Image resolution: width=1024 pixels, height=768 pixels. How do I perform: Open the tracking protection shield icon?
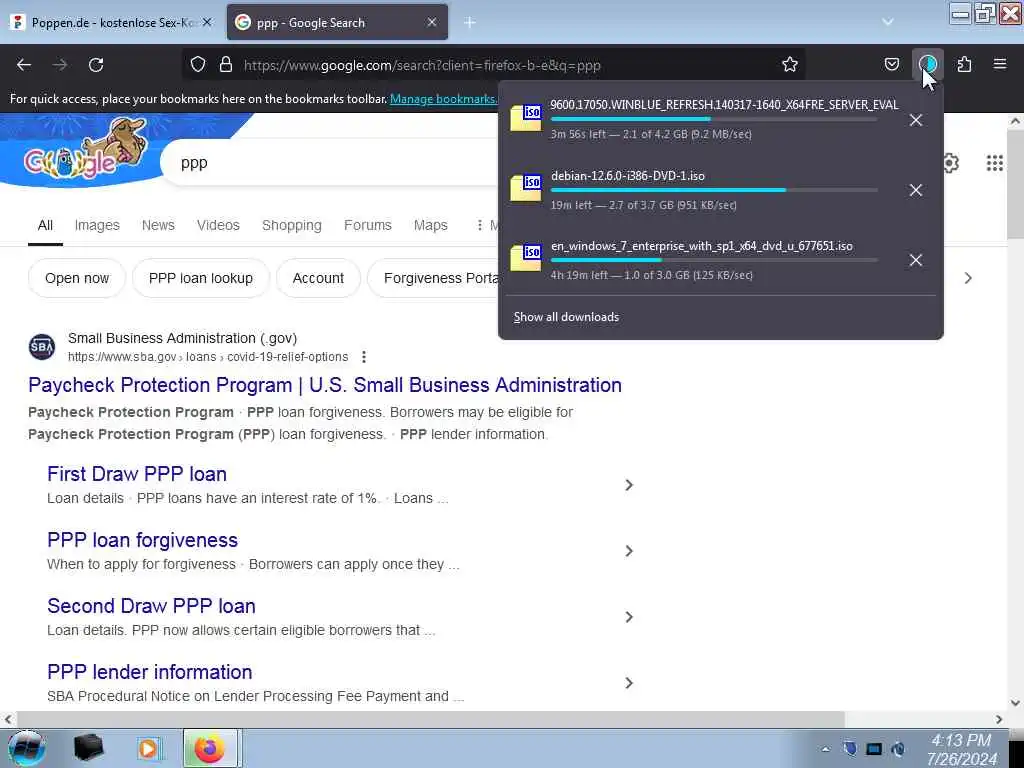point(198,65)
